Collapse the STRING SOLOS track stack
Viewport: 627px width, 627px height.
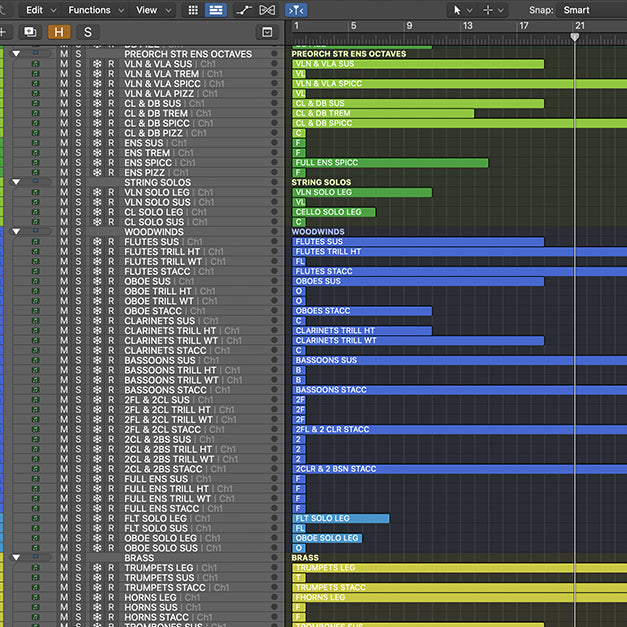click(15, 183)
